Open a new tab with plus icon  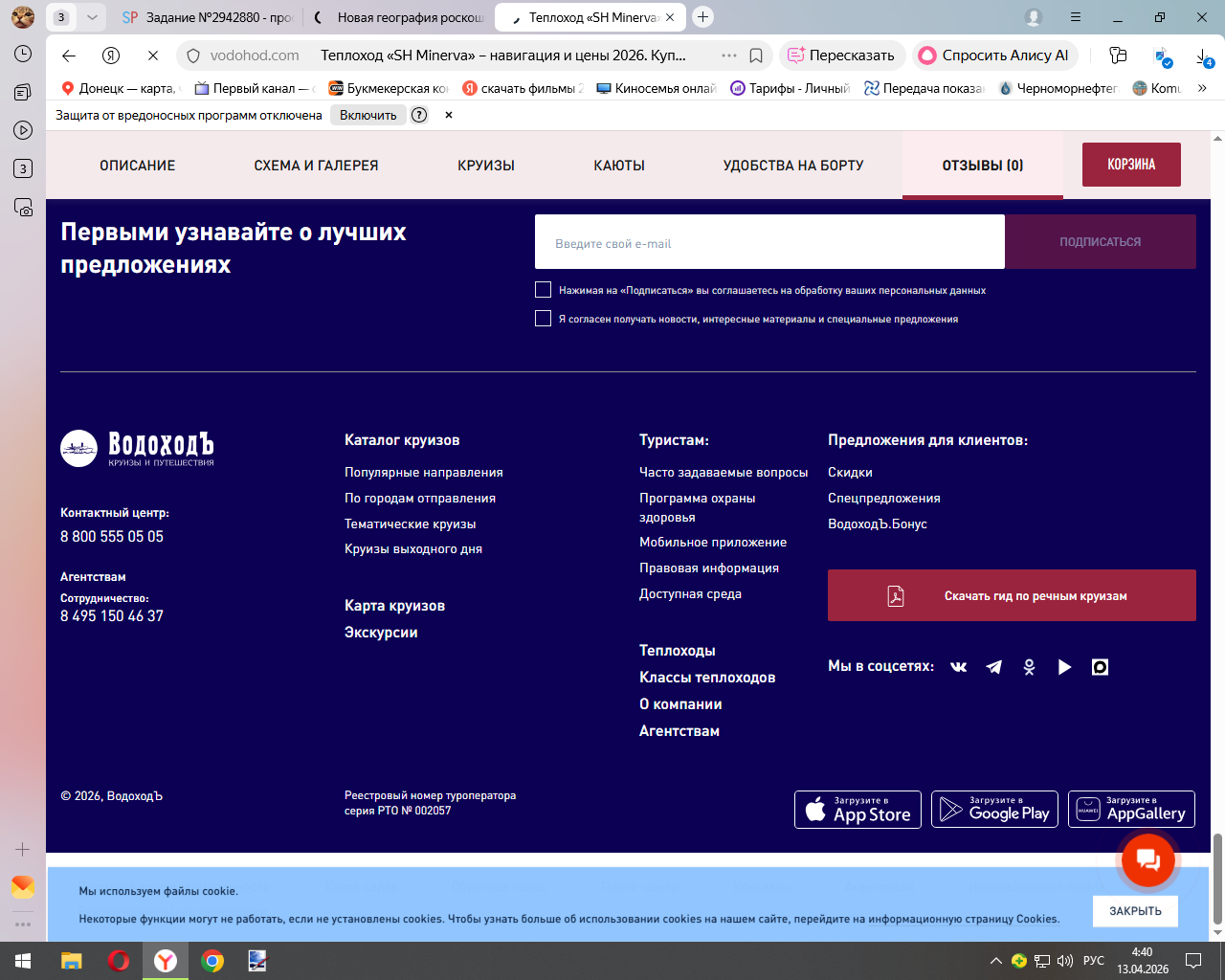point(703,17)
